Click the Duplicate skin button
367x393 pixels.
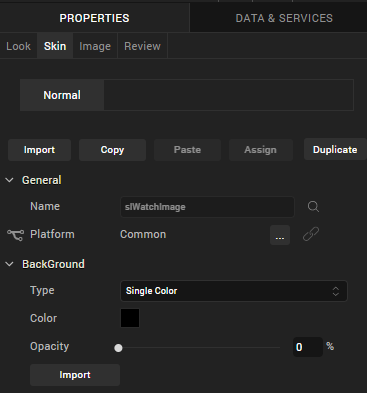(x=335, y=150)
